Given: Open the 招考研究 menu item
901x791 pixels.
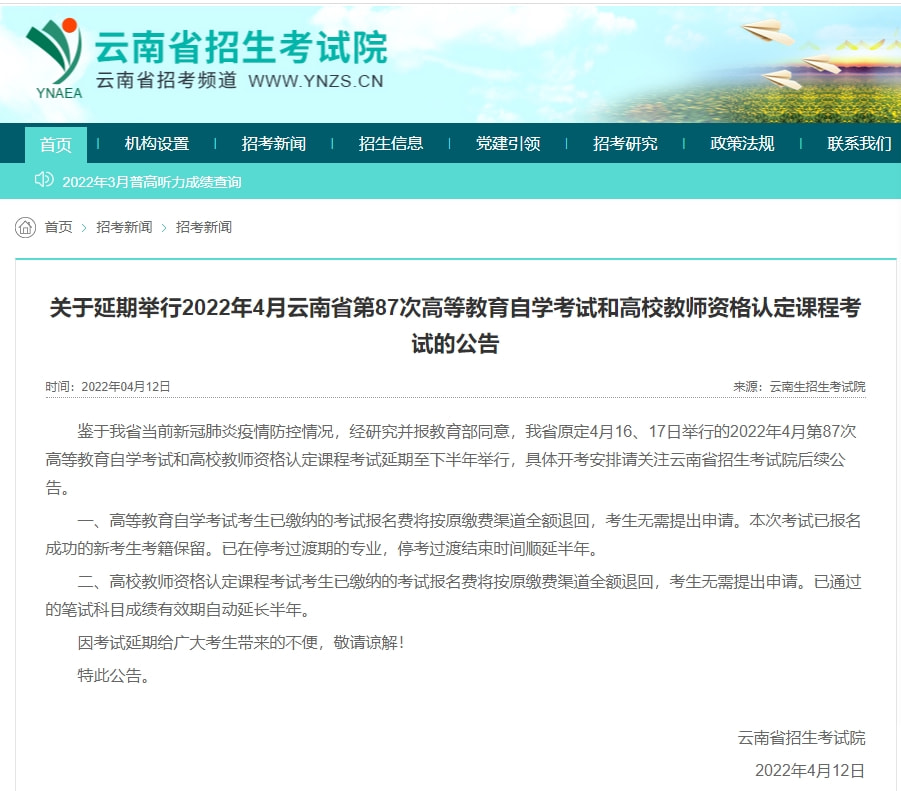Looking at the screenshot, I should coord(625,144).
